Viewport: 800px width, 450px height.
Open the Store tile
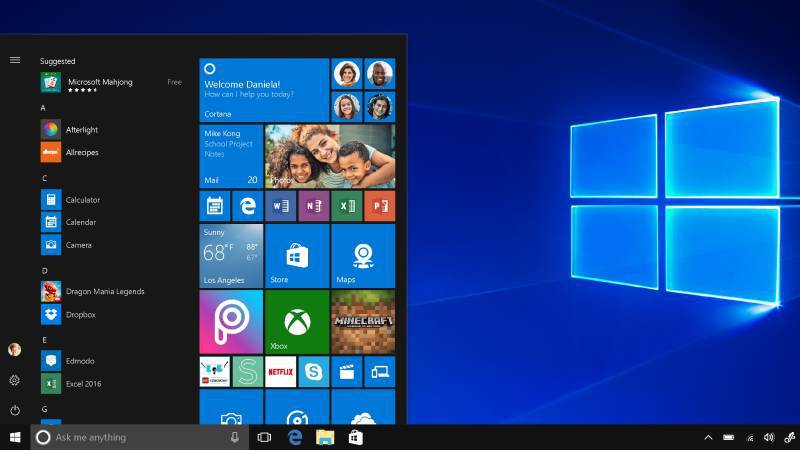coord(297,256)
